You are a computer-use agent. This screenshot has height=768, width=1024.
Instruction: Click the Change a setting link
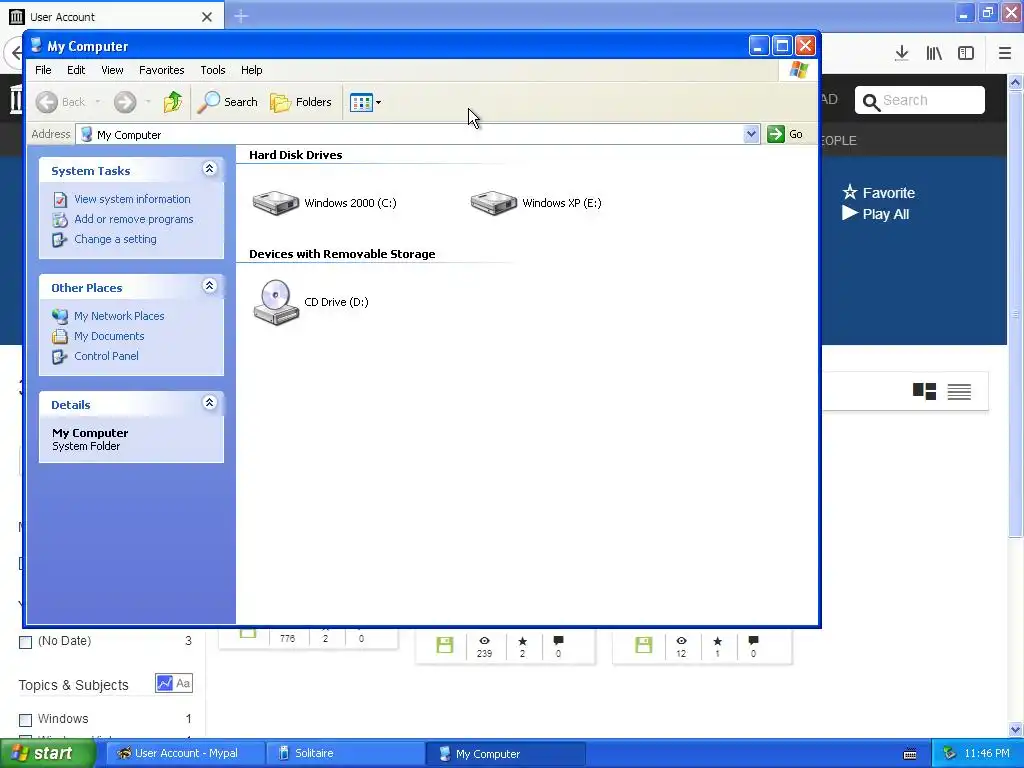coord(116,239)
